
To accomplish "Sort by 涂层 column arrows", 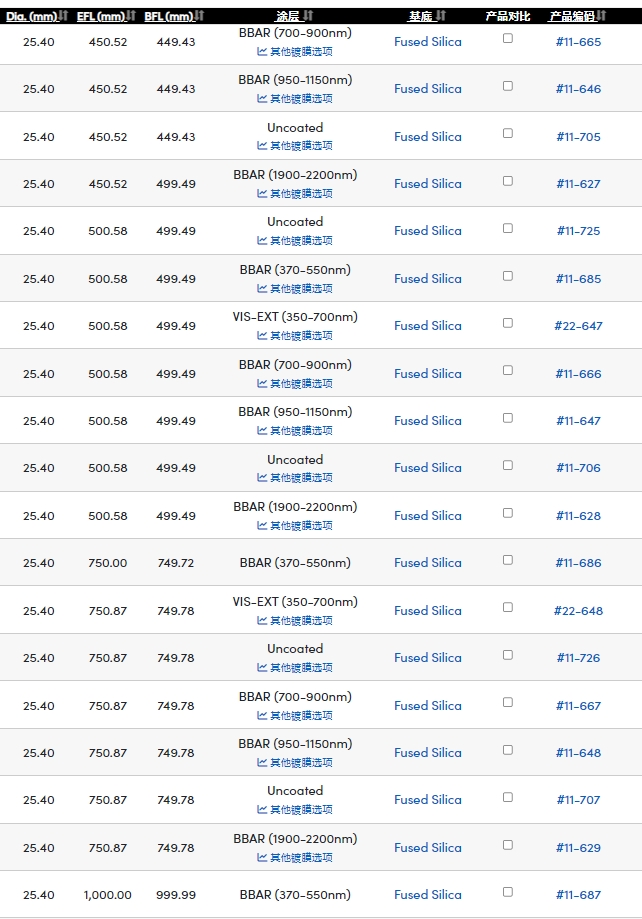I will click(309, 16).
